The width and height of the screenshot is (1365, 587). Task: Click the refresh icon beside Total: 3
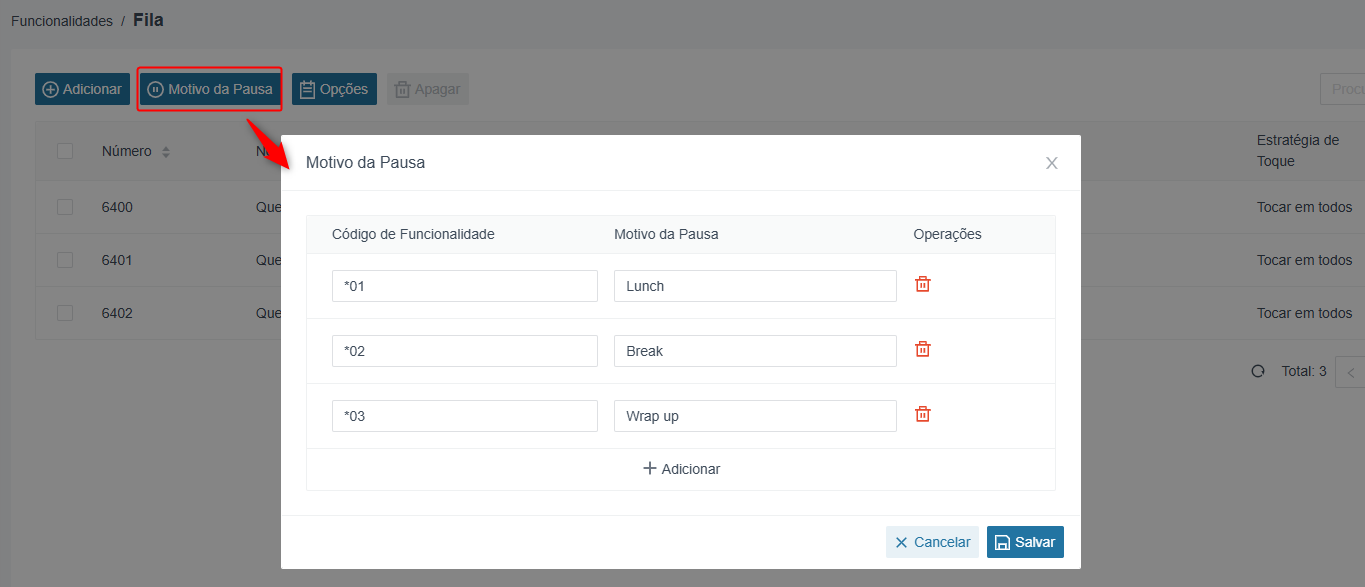click(x=1258, y=371)
